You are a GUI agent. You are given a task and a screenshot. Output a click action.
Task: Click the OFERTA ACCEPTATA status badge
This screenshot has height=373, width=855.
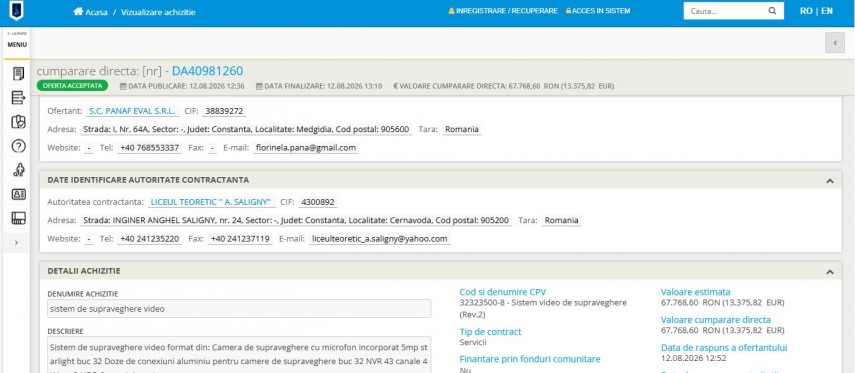73,86
